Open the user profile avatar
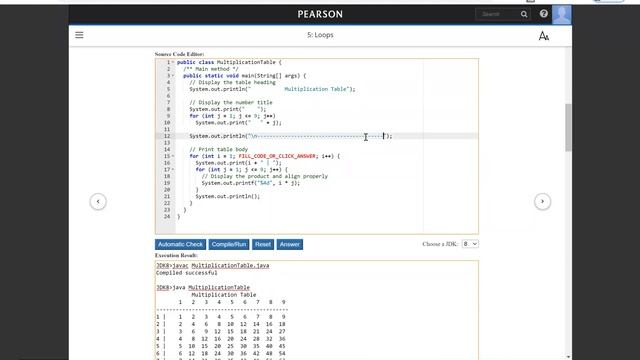 tap(562, 15)
